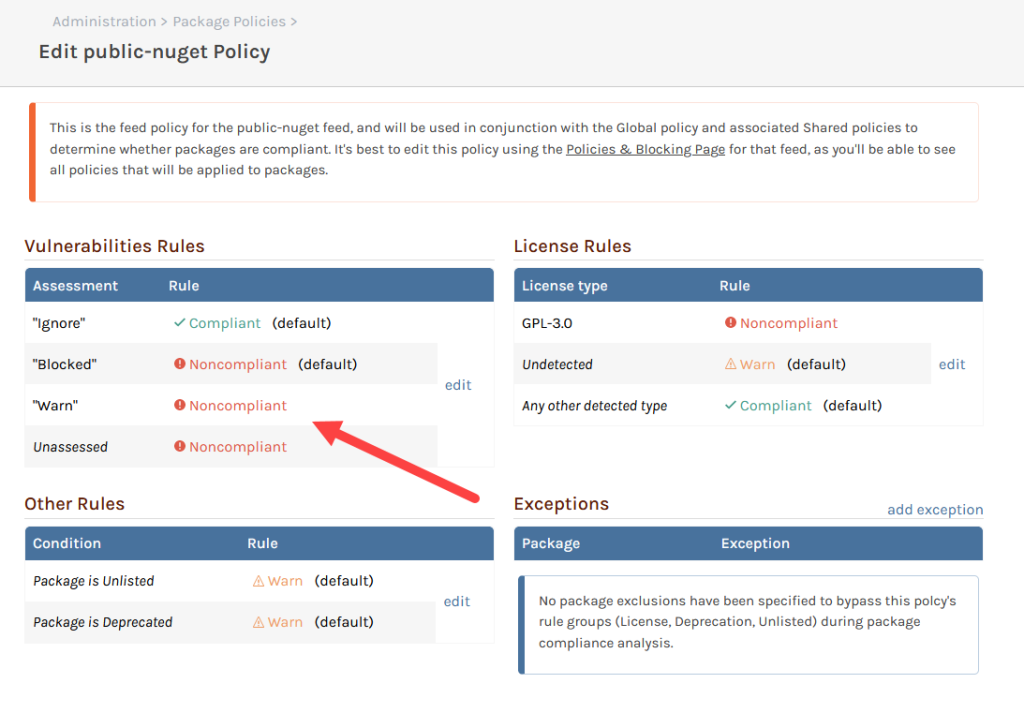1024x713 pixels.
Task: Click the GPL-3.0 Noncompliant alert icon
Action: pos(731,323)
